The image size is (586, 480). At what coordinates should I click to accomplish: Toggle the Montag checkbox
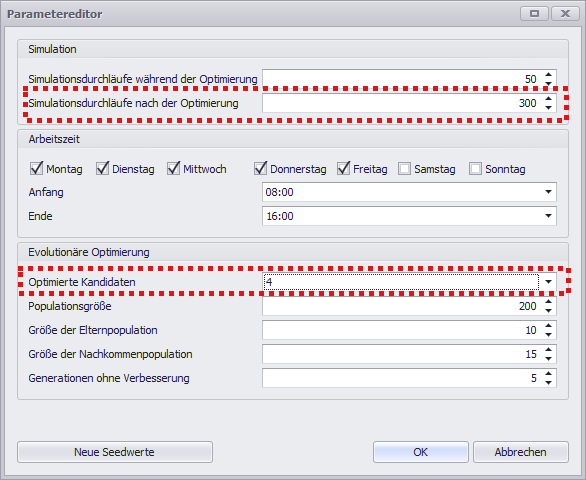(x=37, y=169)
